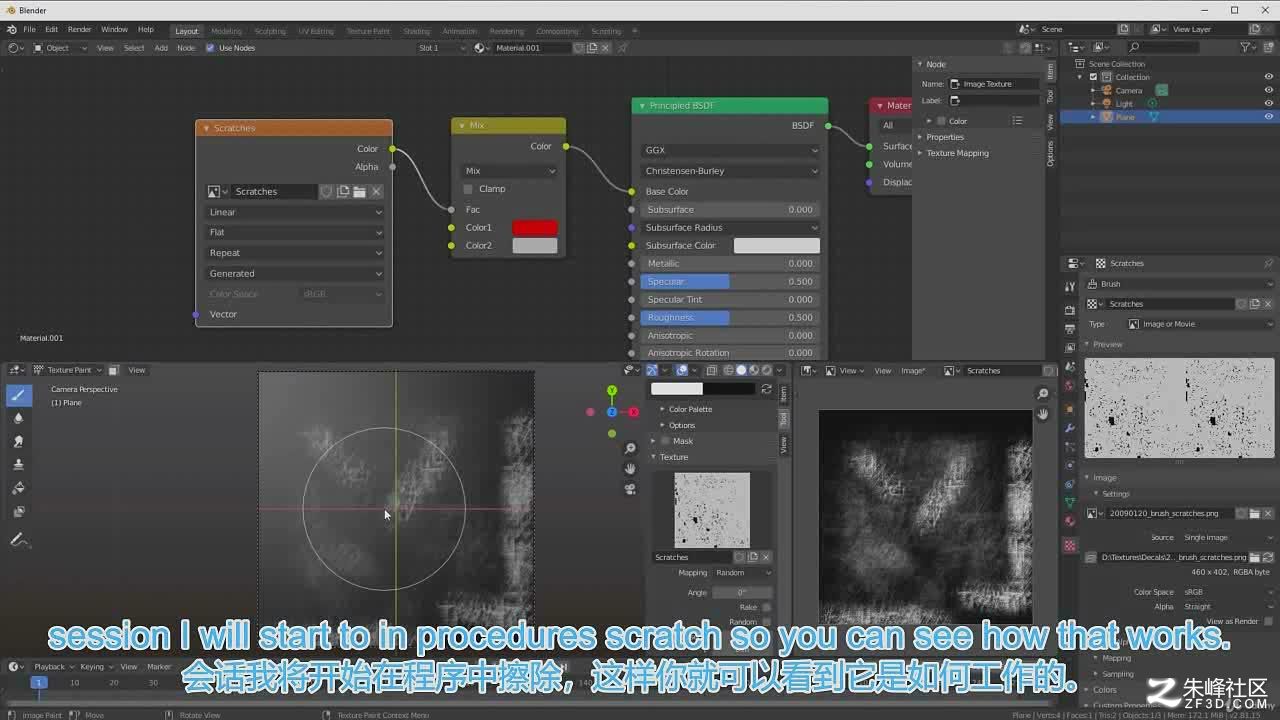Toggle Collection visibility eye in outliner

pos(1269,77)
